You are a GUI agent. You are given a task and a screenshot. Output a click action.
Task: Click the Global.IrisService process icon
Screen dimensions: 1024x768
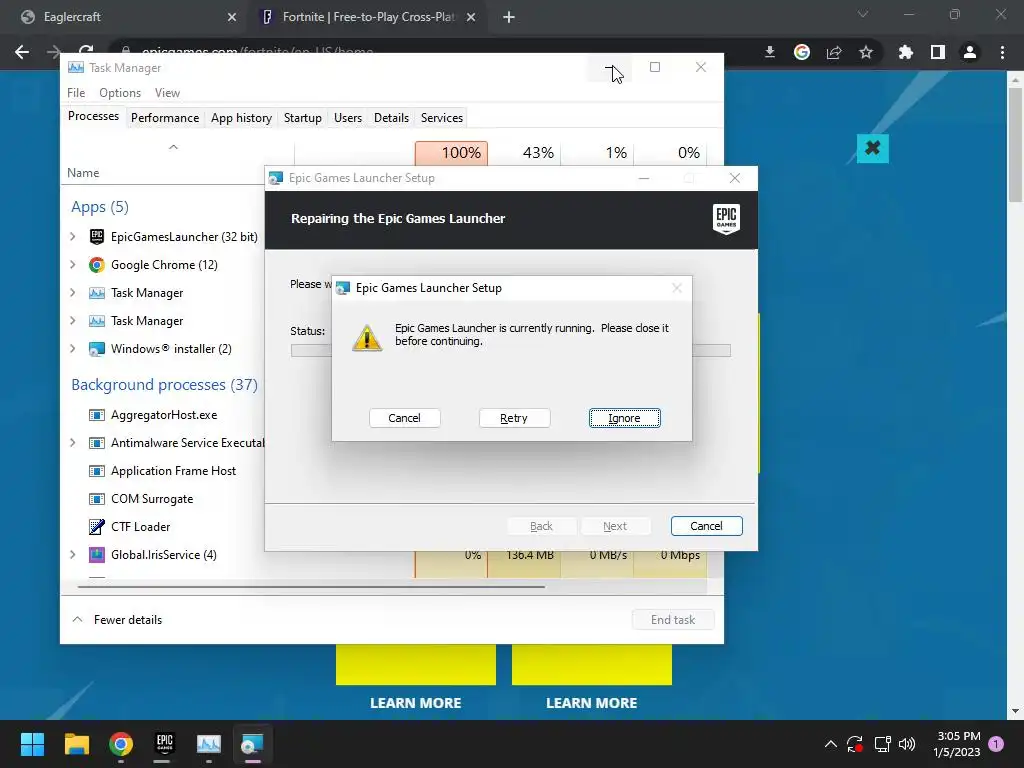(x=97, y=554)
